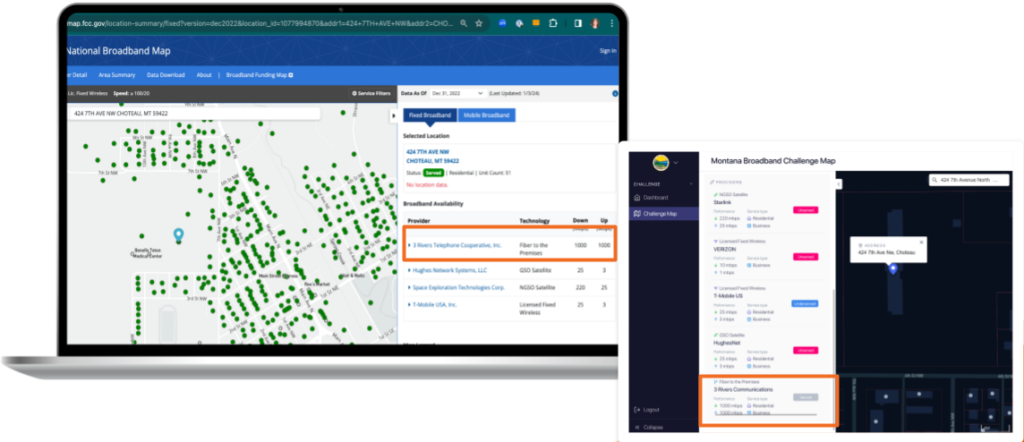The width and height of the screenshot is (1024, 442).
Task: Collapse the CHALLENGE section in the sidebar
Action: [691, 184]
